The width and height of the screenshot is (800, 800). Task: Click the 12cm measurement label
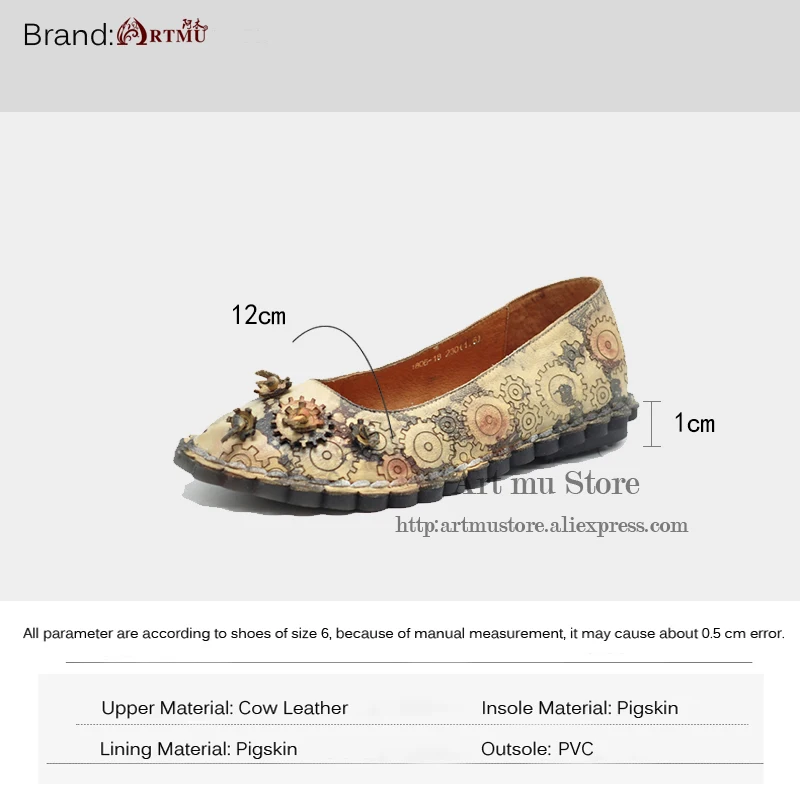coord(259,315)
